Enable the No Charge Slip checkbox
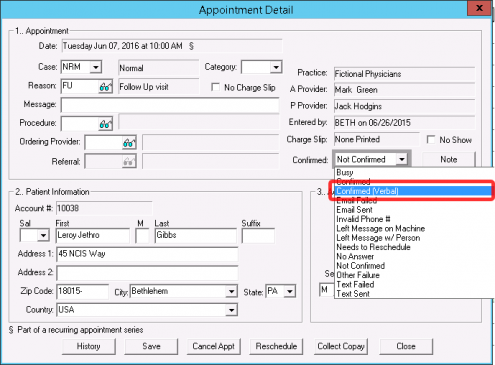495x365 pixels. coord(216,87)
